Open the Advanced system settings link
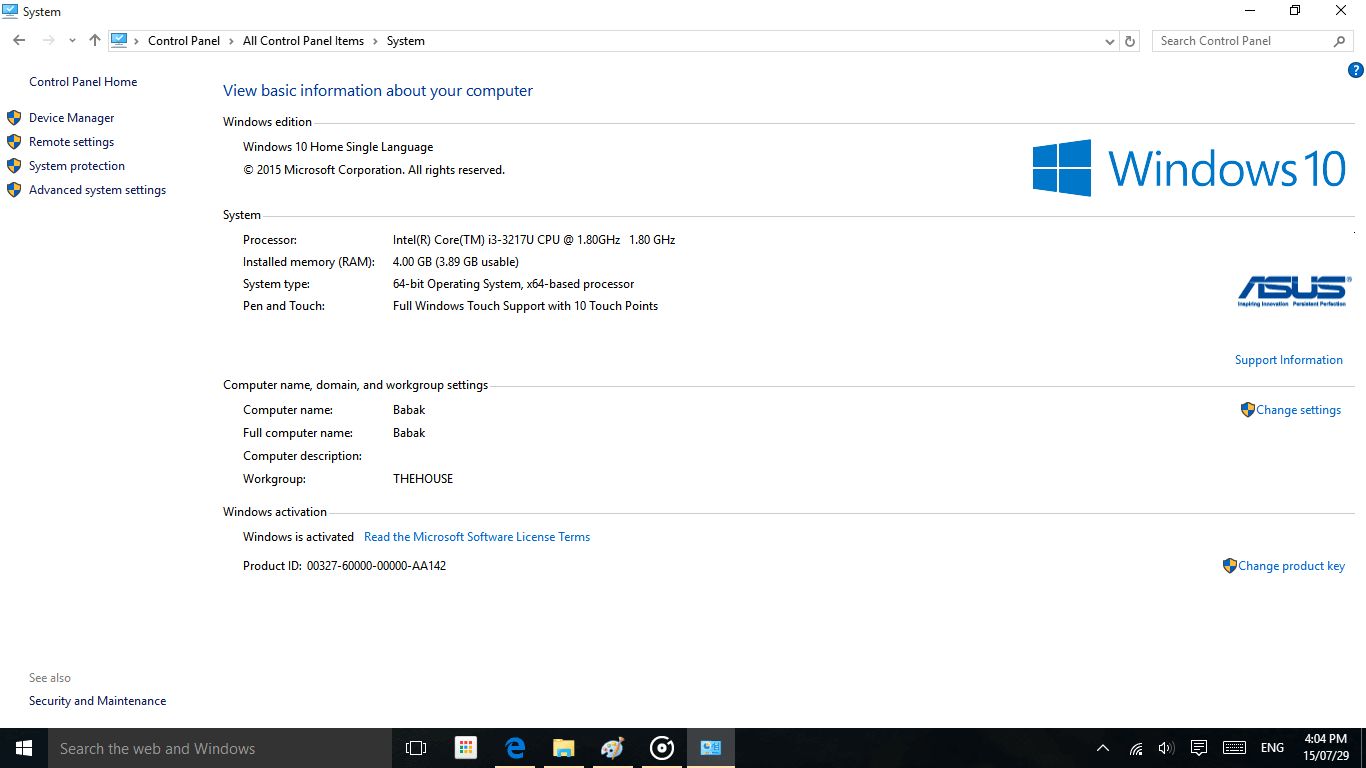This screenshot has width=1366, height=768. point(97,190)
